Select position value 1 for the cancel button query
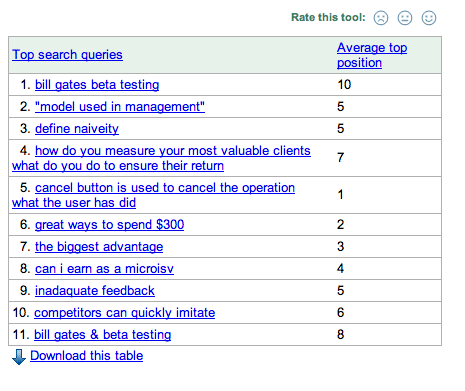Image resolution: width=465 pixels, height=391 pixels. pyautogui.click(x=340, y=194)
